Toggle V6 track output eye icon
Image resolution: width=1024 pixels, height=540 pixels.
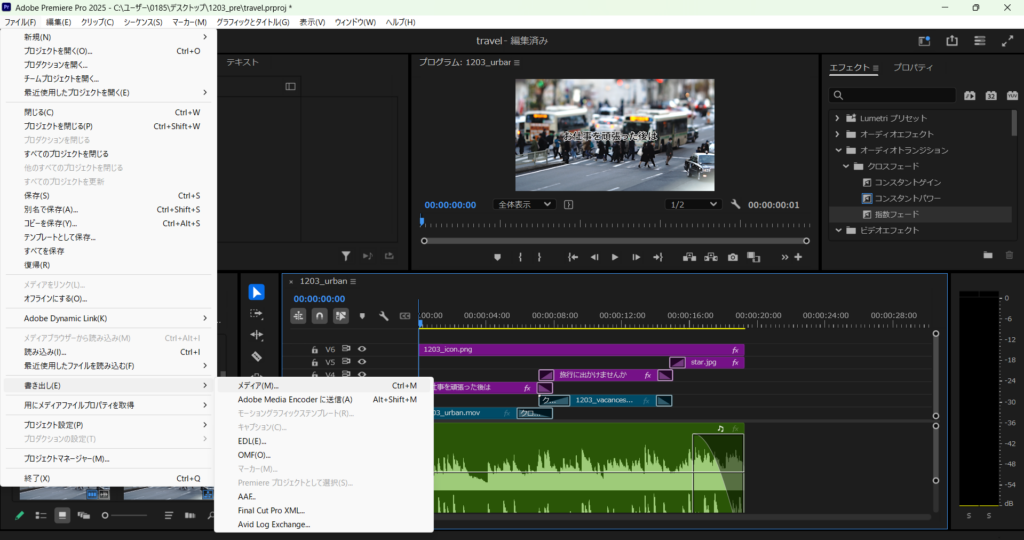click(x=362, y=349)
